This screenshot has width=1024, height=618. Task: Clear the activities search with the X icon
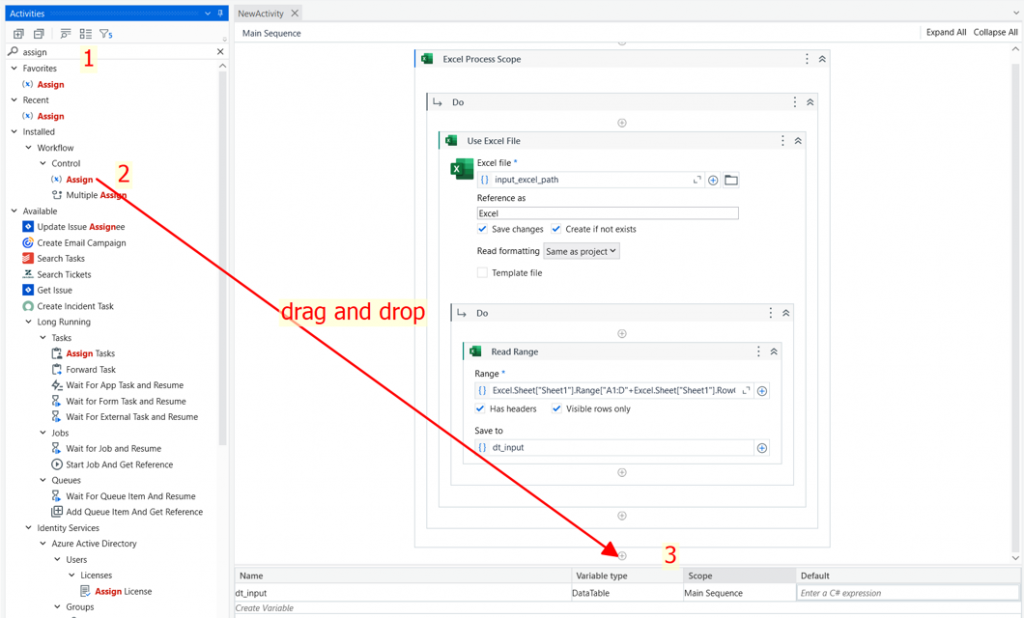tap(220, 52)
